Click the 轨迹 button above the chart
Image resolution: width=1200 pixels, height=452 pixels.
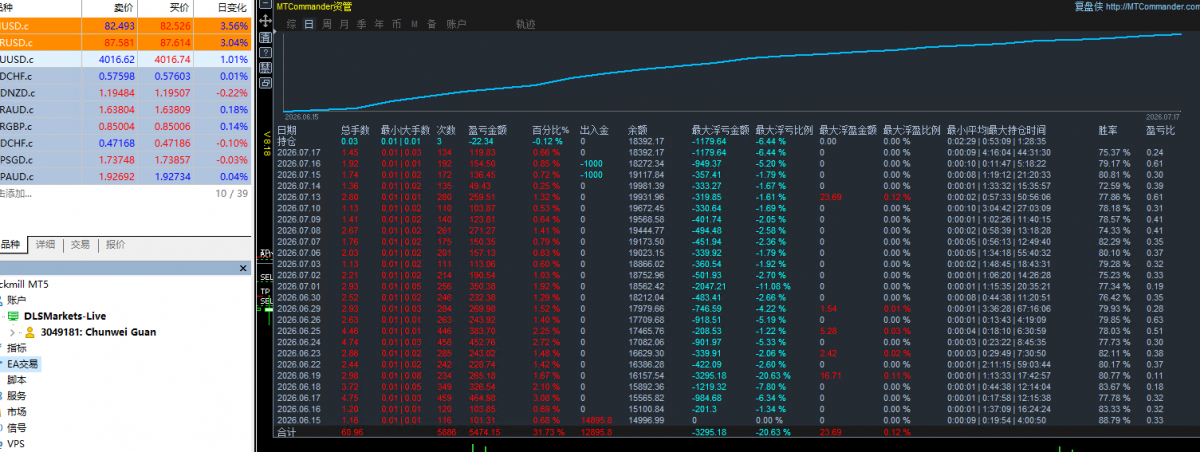click(526, 24)
